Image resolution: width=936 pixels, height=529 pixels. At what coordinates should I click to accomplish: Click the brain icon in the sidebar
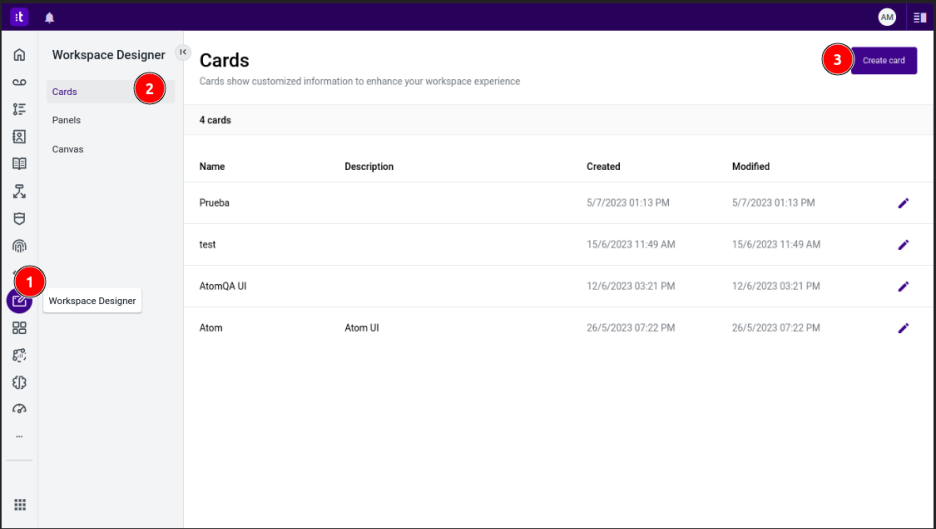(x=19, y=382)
